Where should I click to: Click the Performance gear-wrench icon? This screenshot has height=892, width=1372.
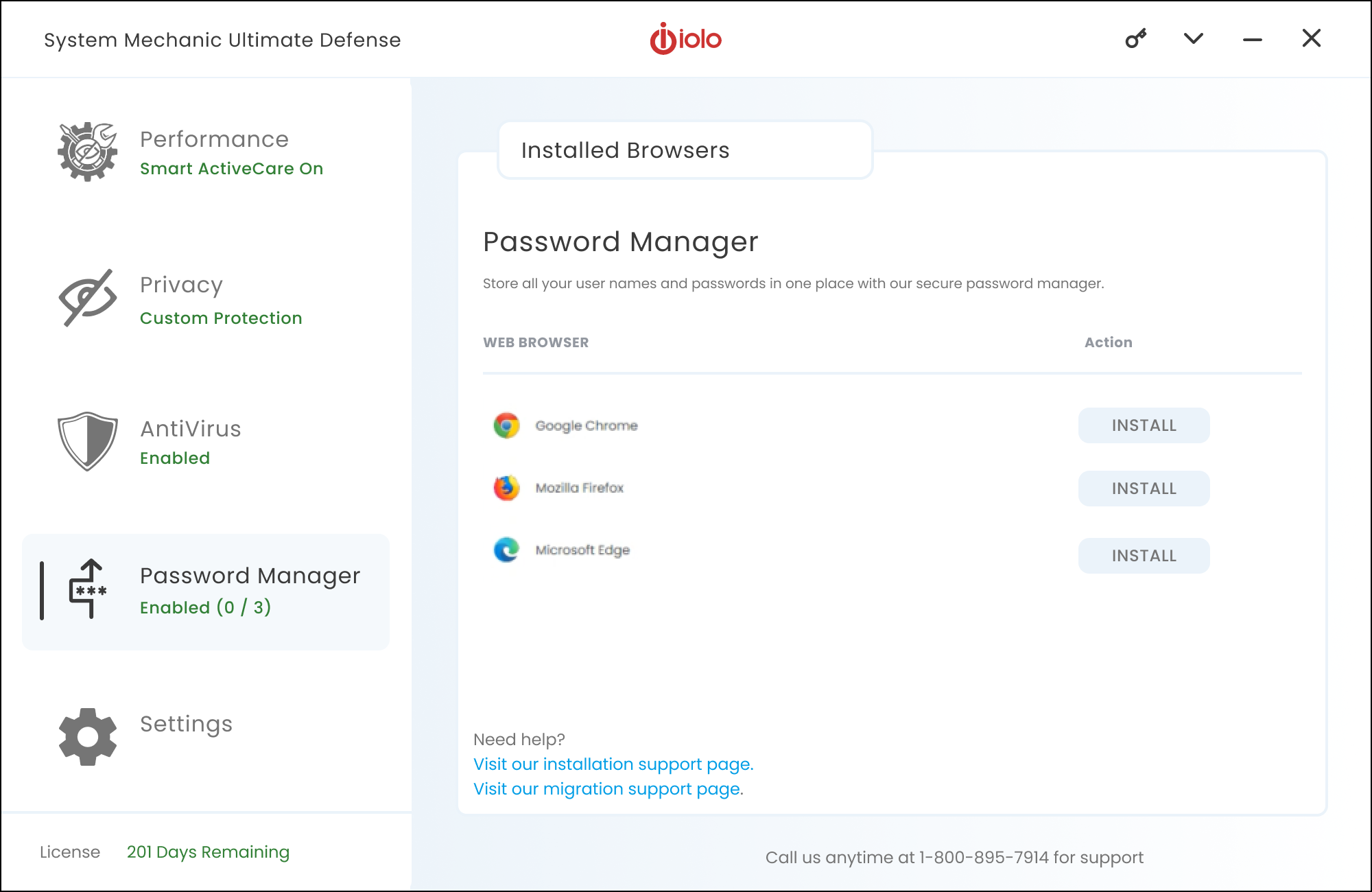tap(87, 152)
